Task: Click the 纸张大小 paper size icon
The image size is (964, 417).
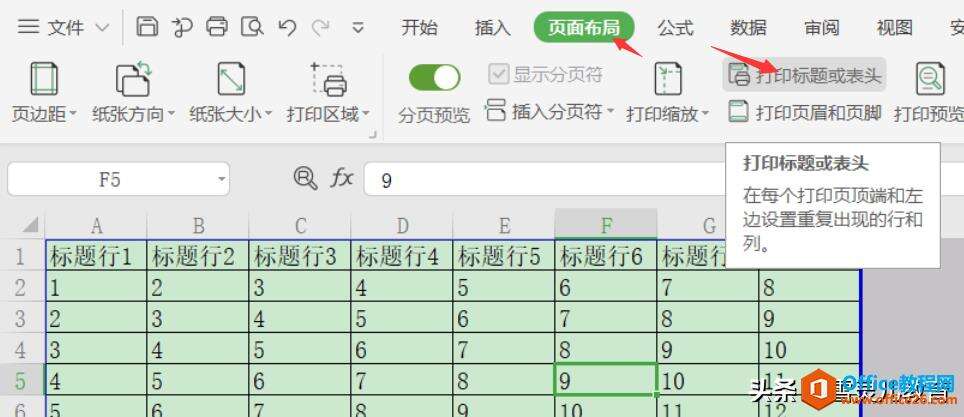Action: point(231,79)
